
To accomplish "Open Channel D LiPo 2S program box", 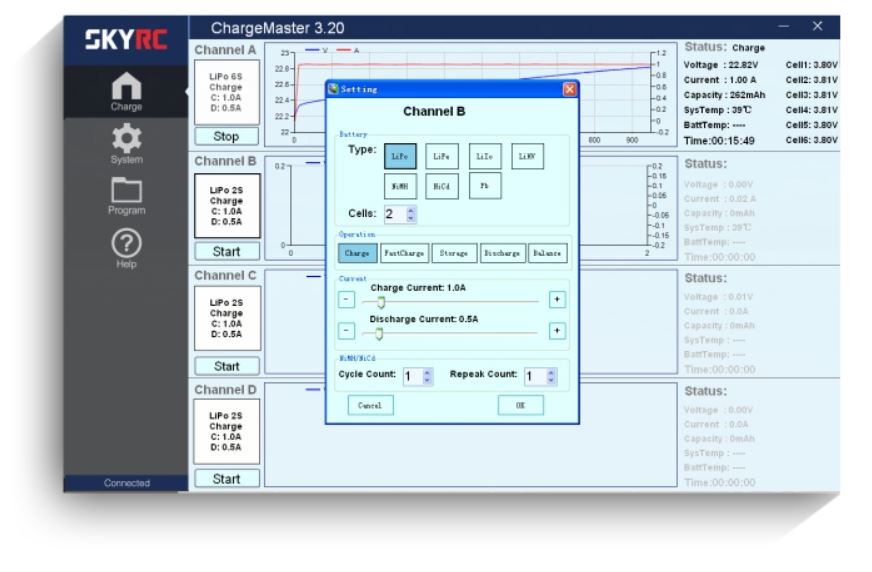I will click(x=226, y=432).
